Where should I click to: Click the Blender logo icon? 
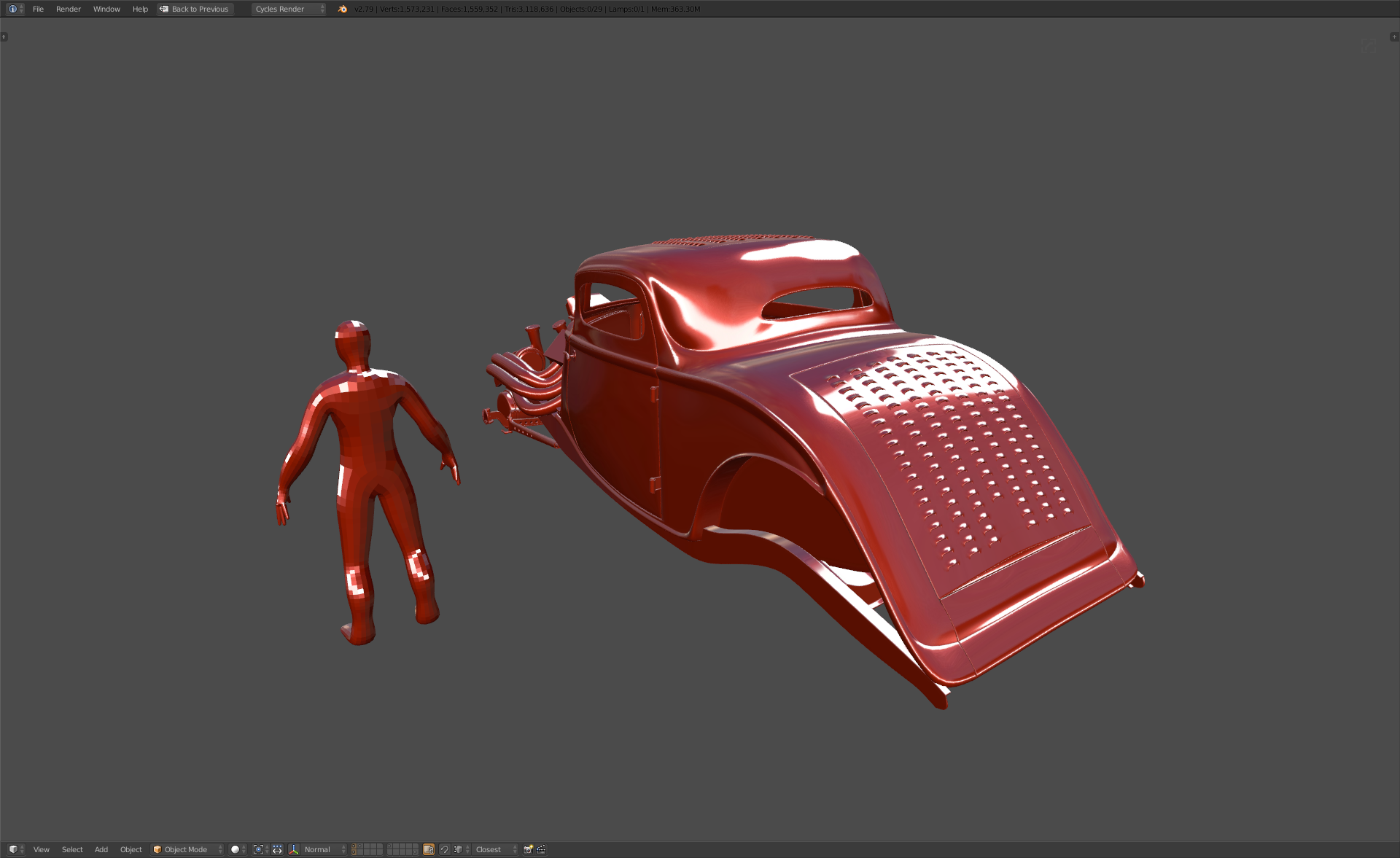(342, 9)
